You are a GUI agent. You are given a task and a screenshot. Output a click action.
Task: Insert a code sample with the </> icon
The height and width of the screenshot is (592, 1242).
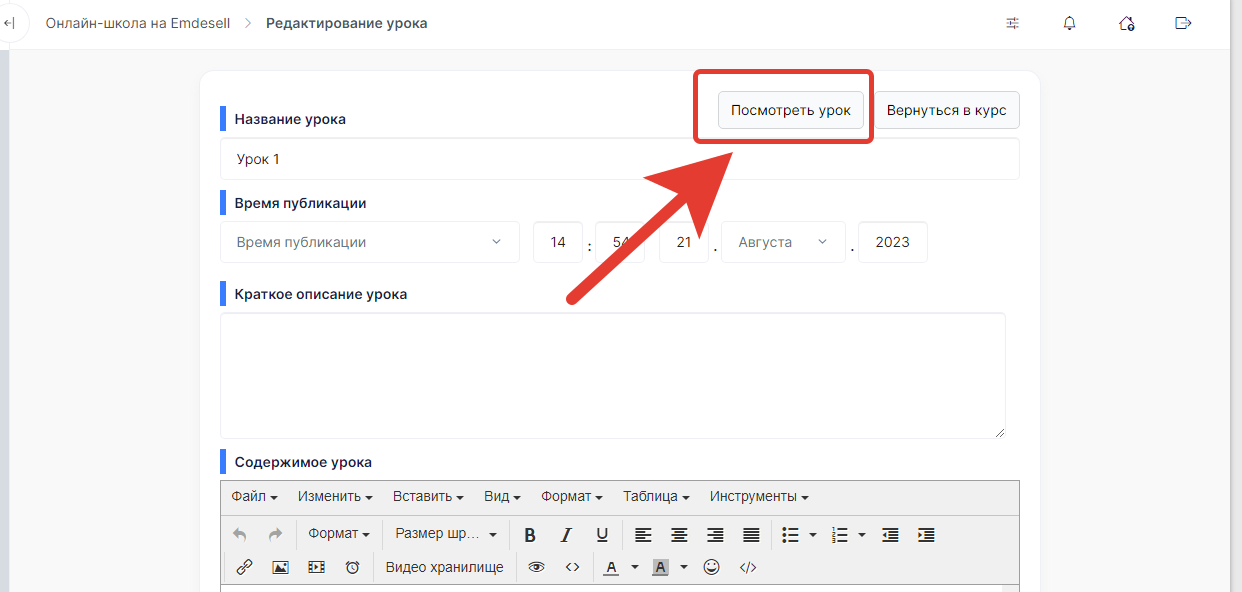[747, 567]
